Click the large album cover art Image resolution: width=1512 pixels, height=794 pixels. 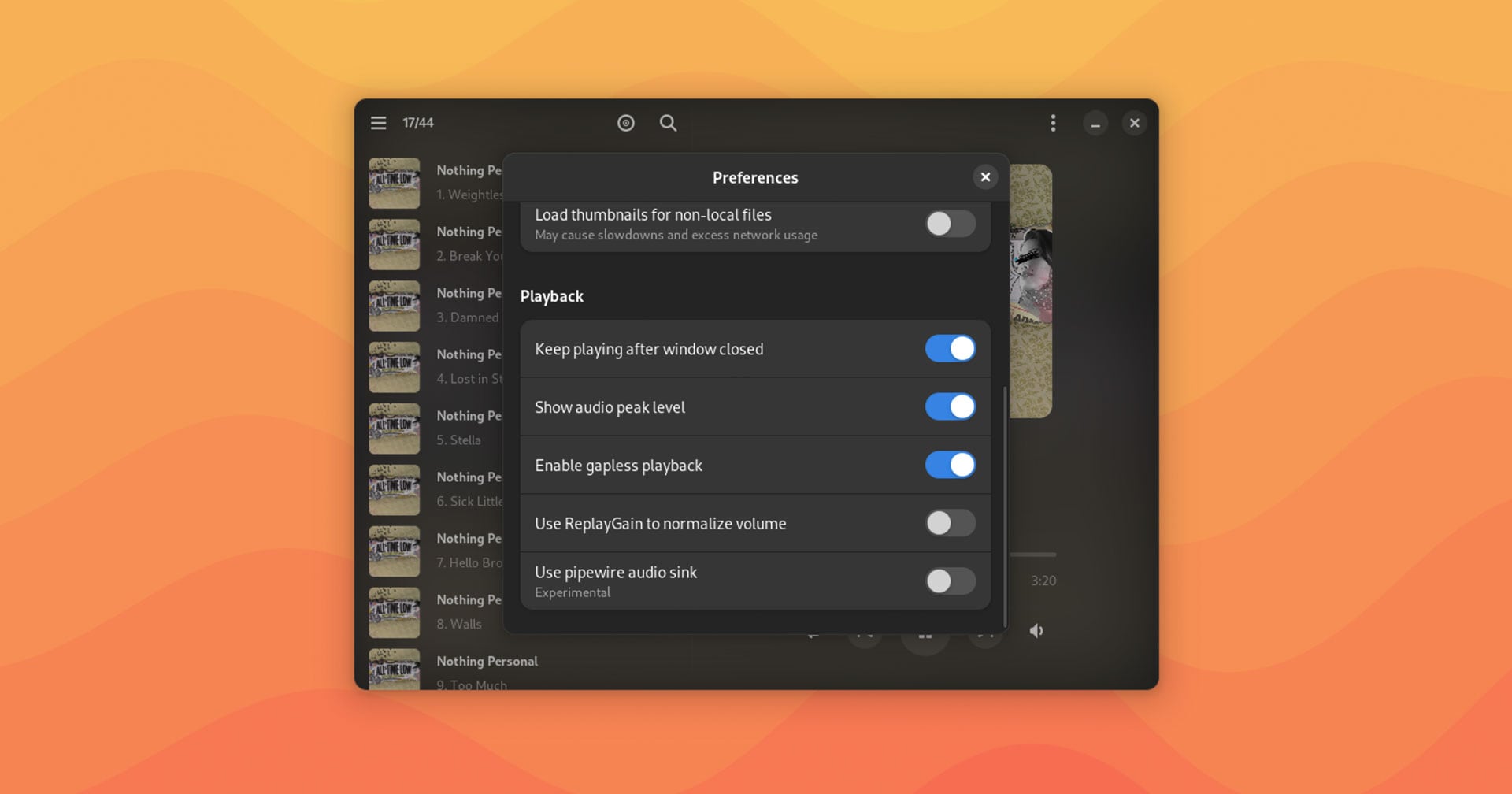point(1031,291)
